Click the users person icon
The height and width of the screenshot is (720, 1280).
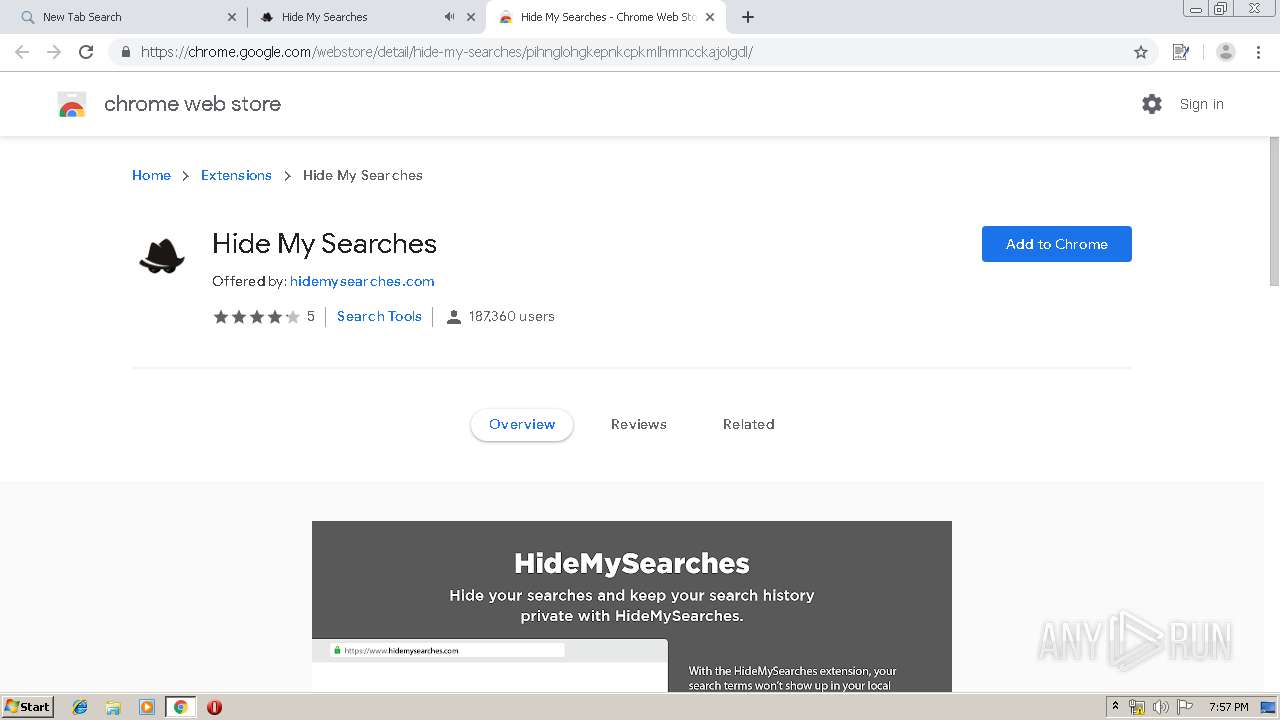pyautogui.click(x=453, y=317)
